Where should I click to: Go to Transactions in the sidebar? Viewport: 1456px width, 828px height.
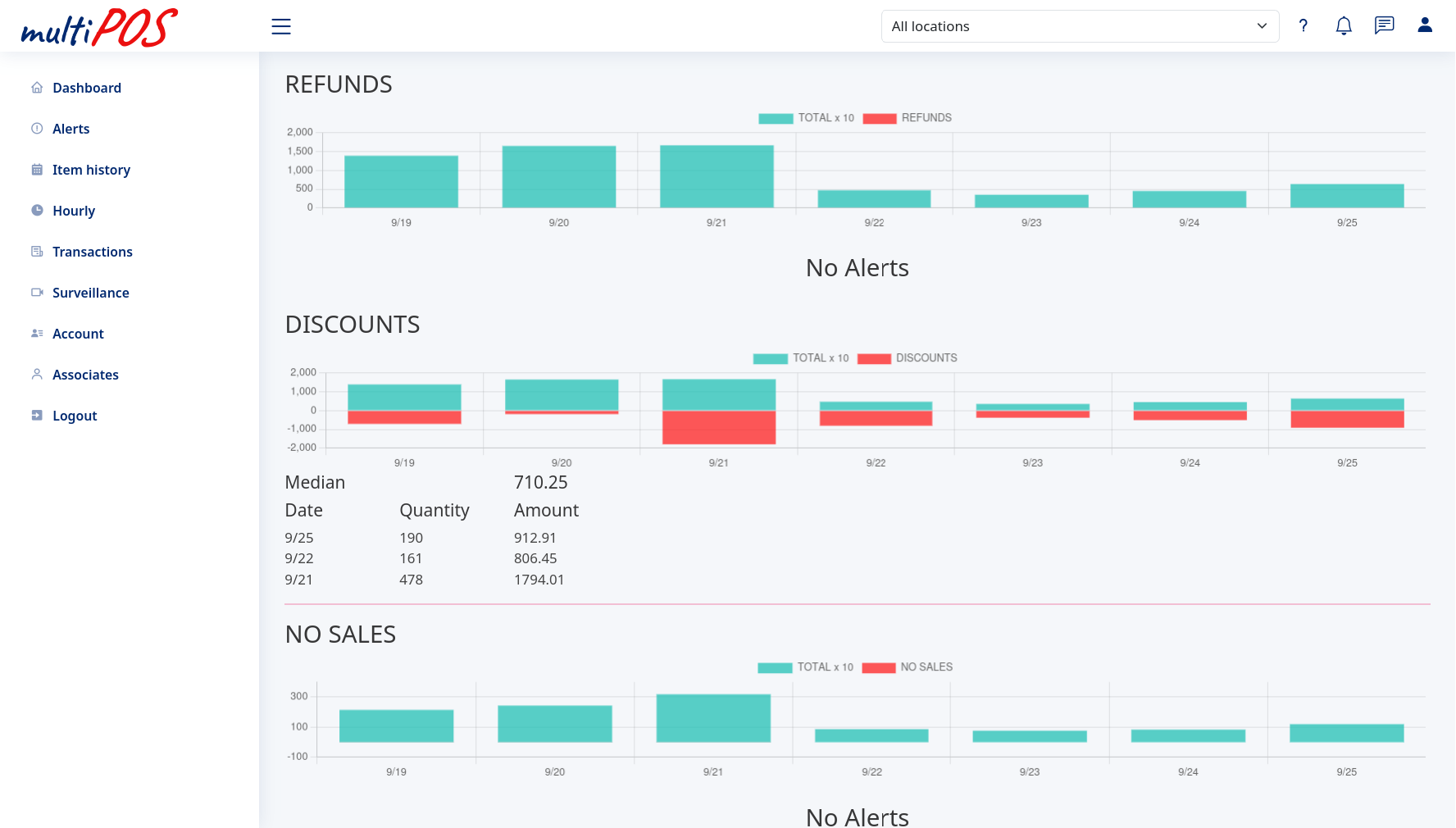pos(92,252)
